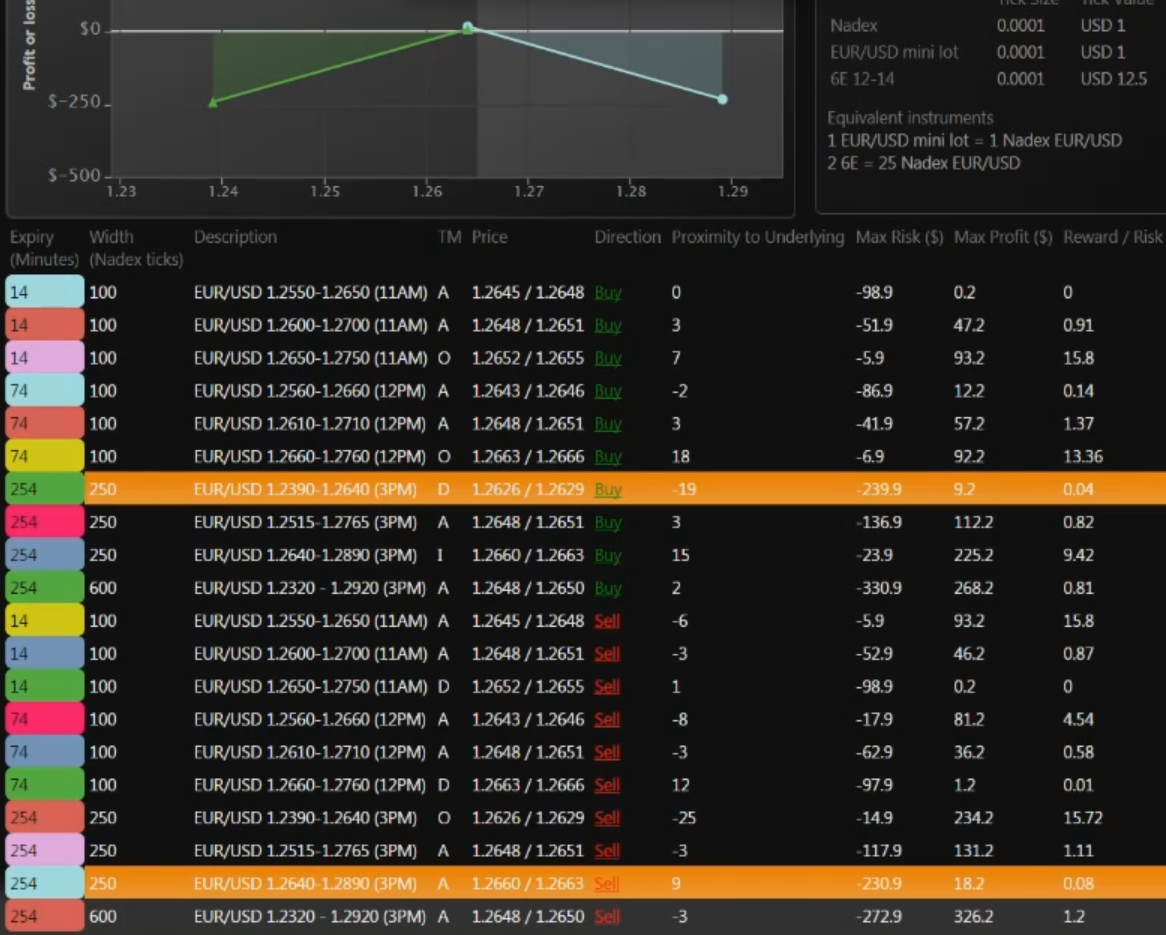The image size is (1166, 935).
Task: Click the Max Risk value -239.9
Action: 878,489
